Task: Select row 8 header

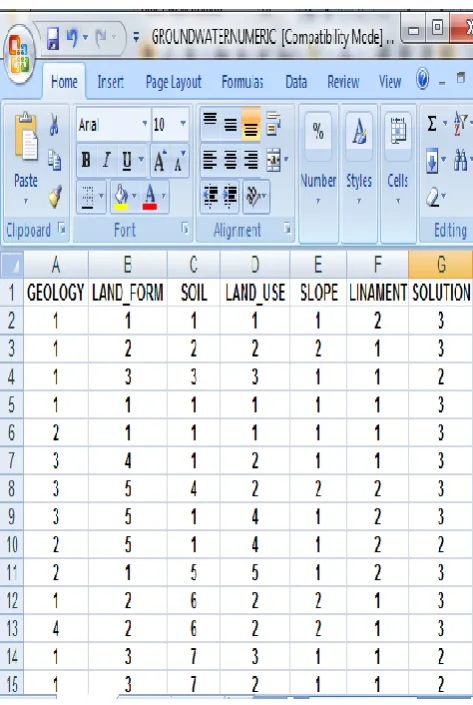Action: pos(12,489)
